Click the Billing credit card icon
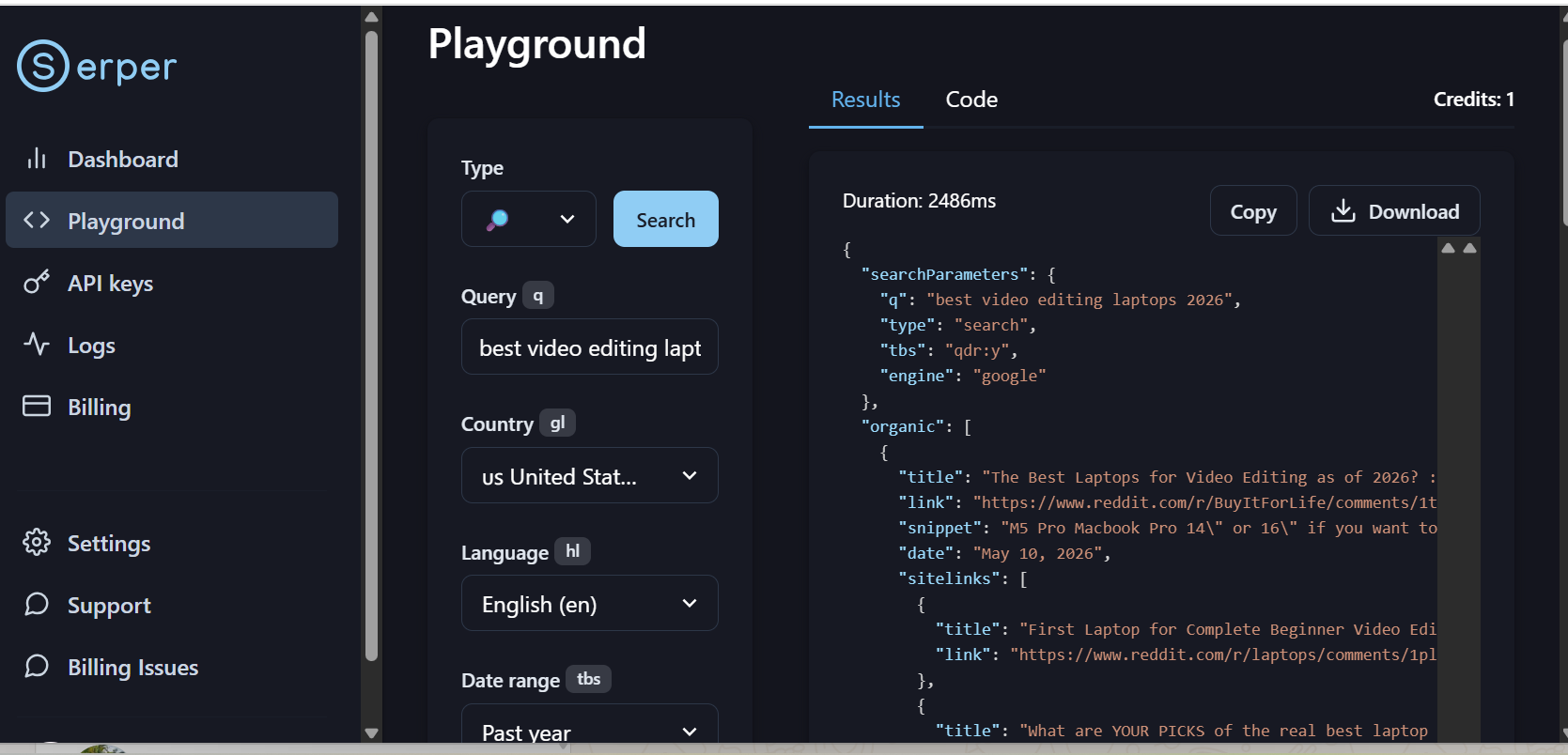The image size is (1568, 755). pyautogui.click(x=37, y=406)
